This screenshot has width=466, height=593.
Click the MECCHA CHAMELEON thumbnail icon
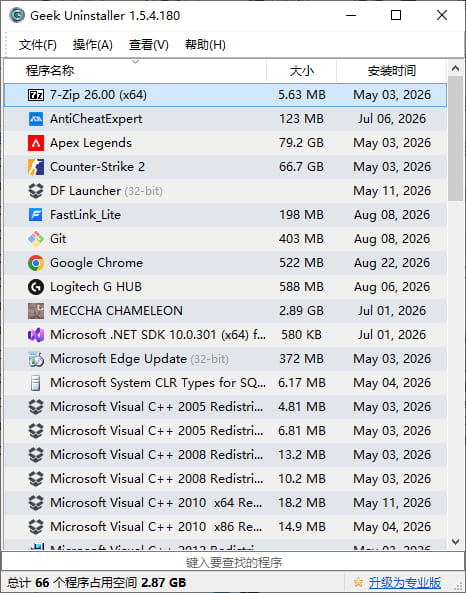click(36, 311)
